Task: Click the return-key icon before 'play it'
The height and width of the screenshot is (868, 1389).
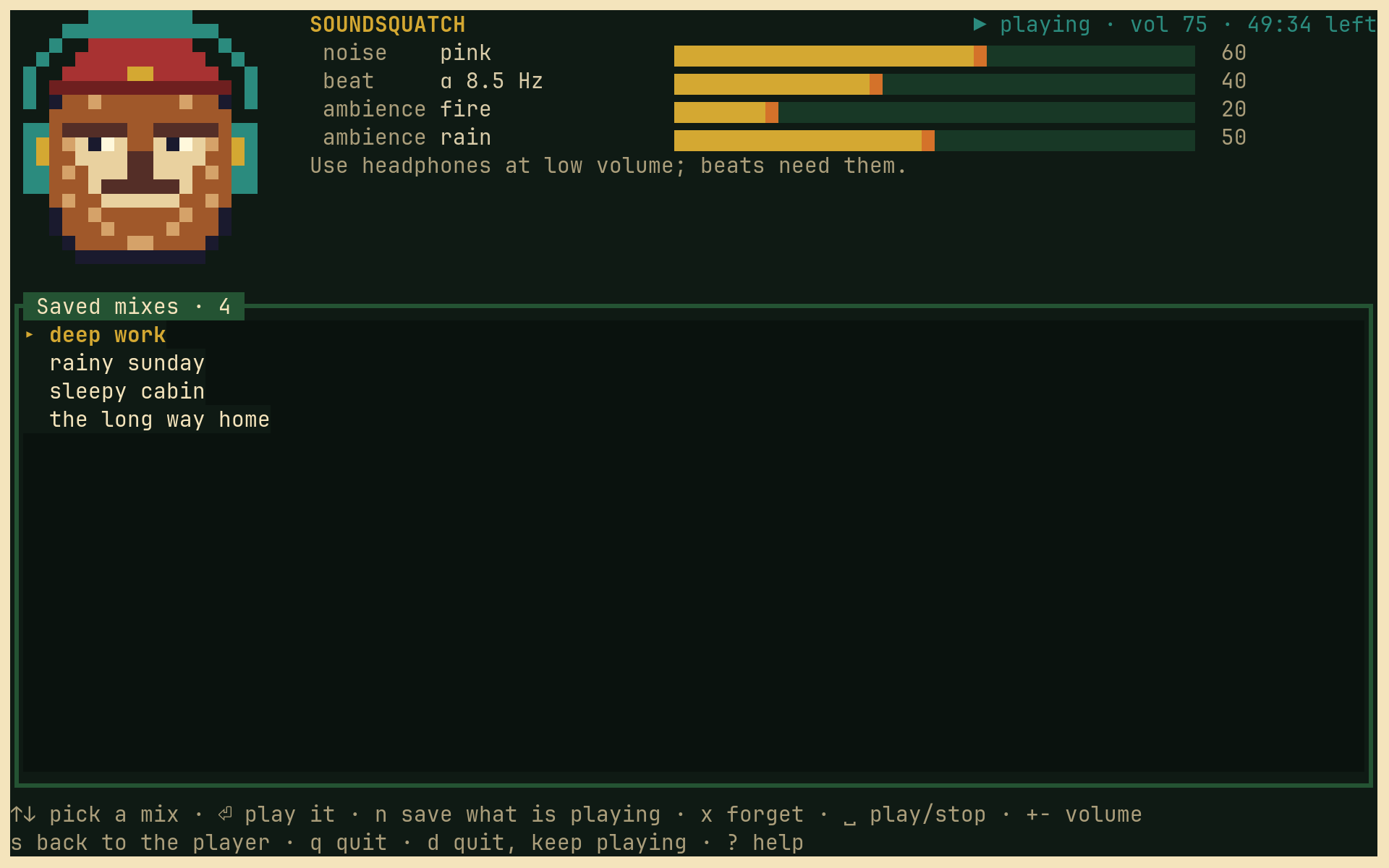Action: (225, 814)
